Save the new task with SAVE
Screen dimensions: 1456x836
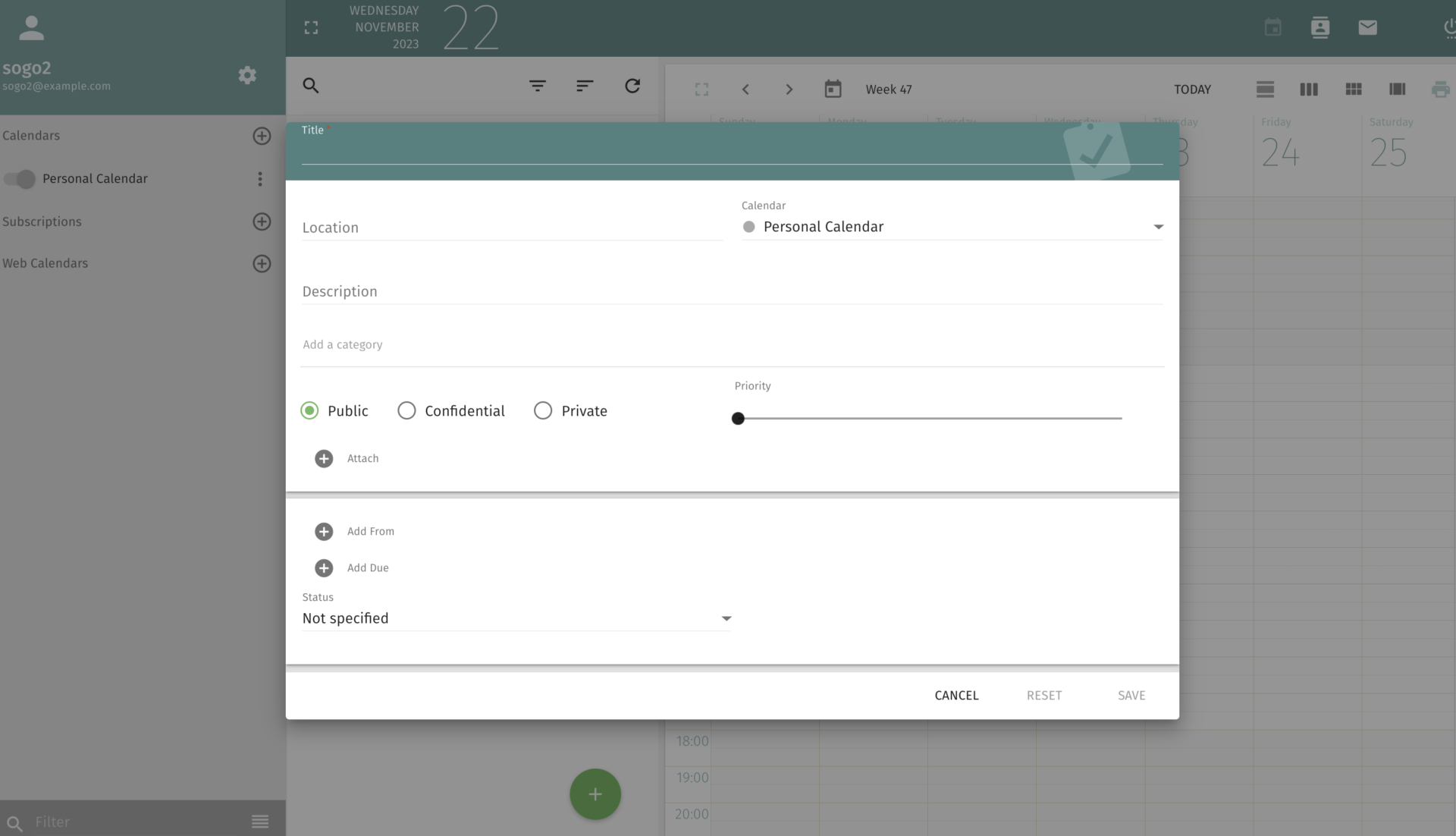pyautogui.click(x=1131, y=695)
